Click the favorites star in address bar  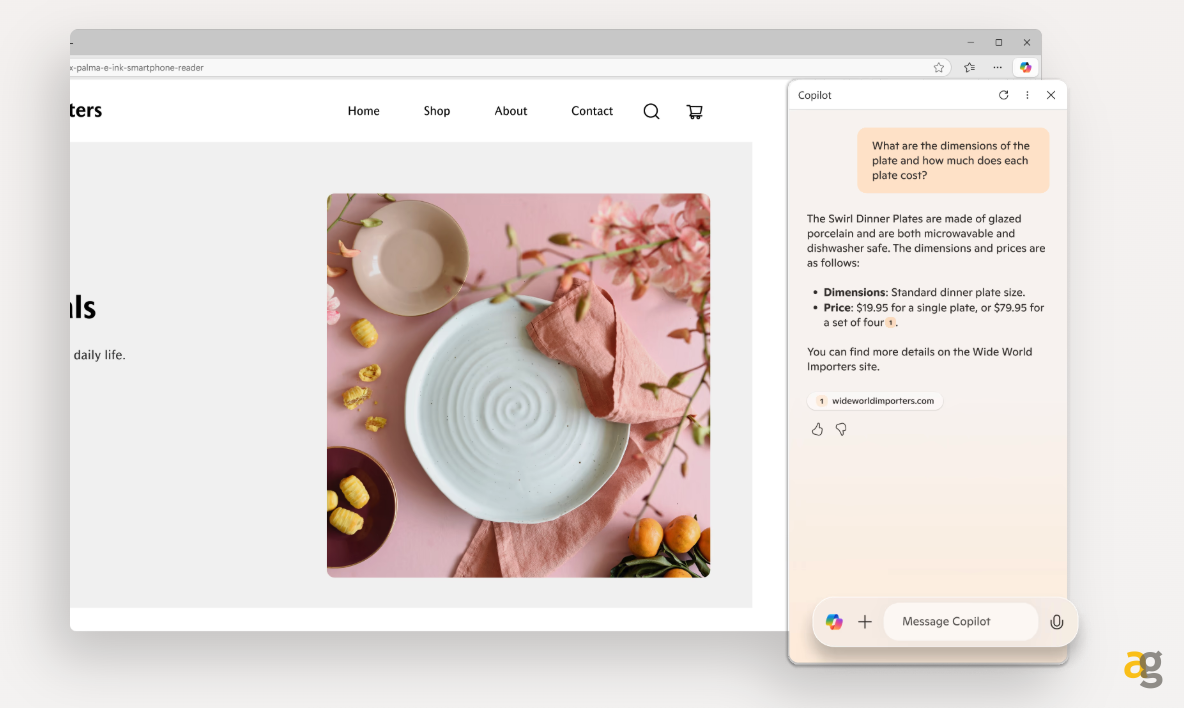click(939, 67)
